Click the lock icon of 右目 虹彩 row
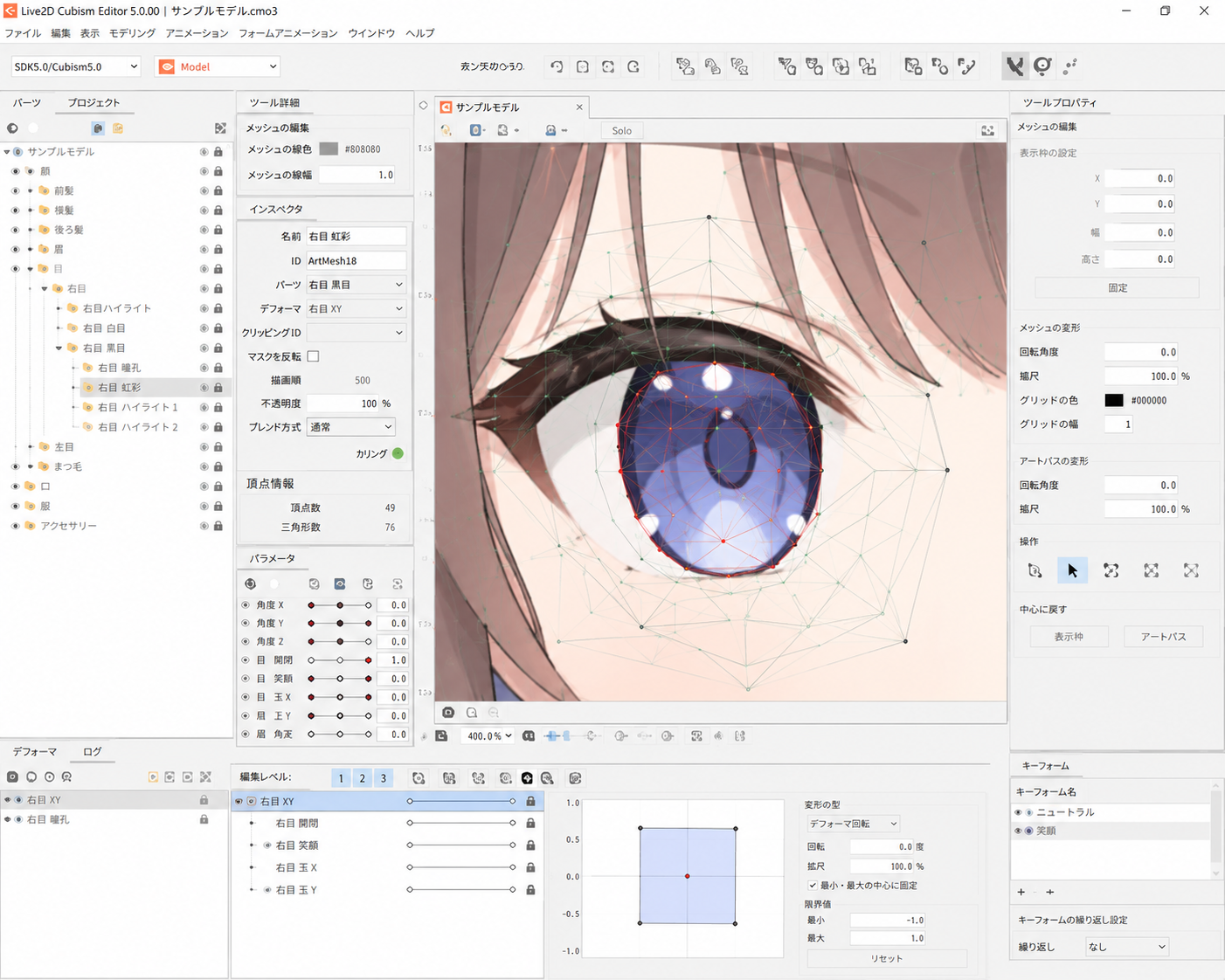Image resolution: width=1225 pixels, height=980 pixels. [x=218, y=387]
